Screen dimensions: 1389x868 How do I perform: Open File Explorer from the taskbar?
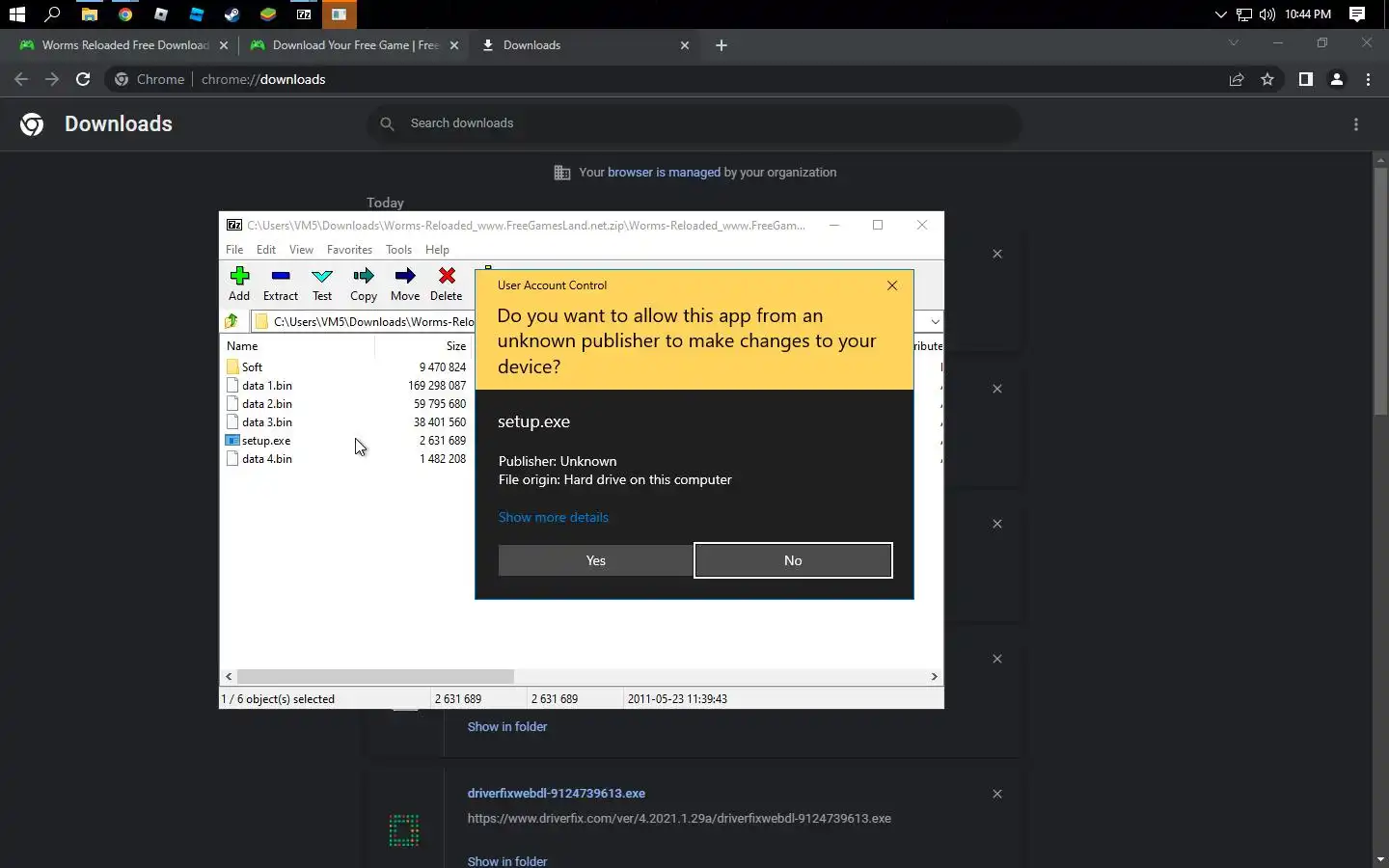point(89,14)
